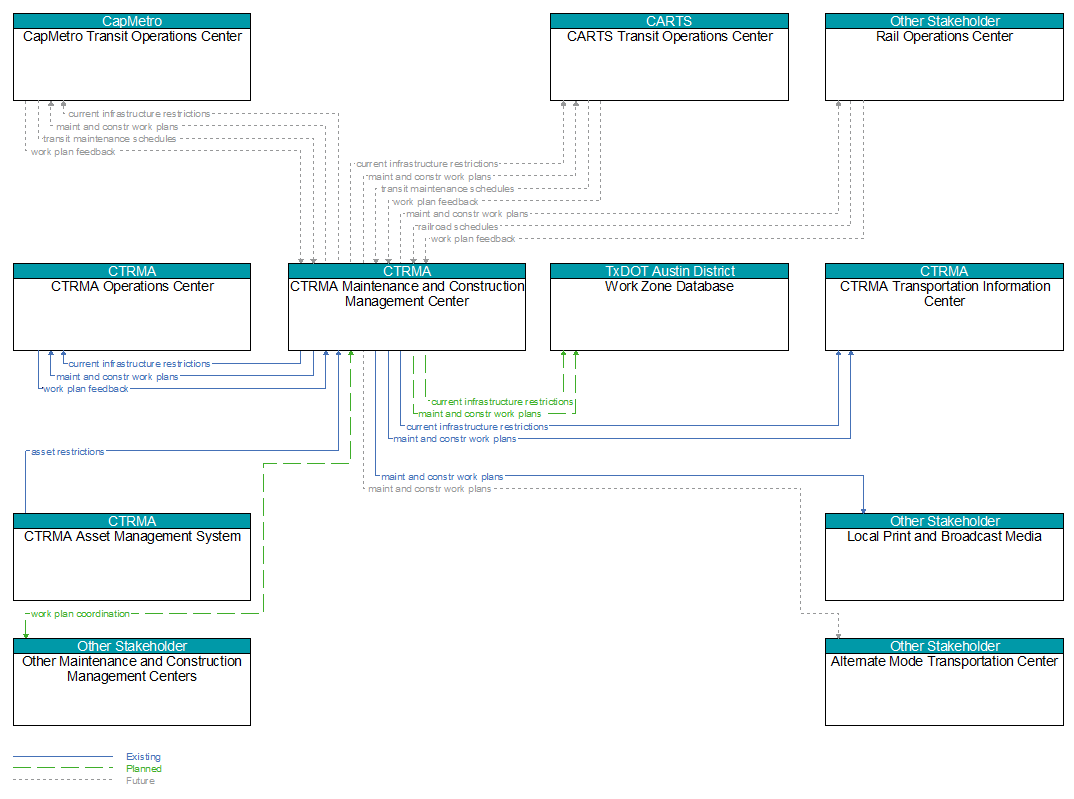Click the Future legend entry

[x=140, y=781]
